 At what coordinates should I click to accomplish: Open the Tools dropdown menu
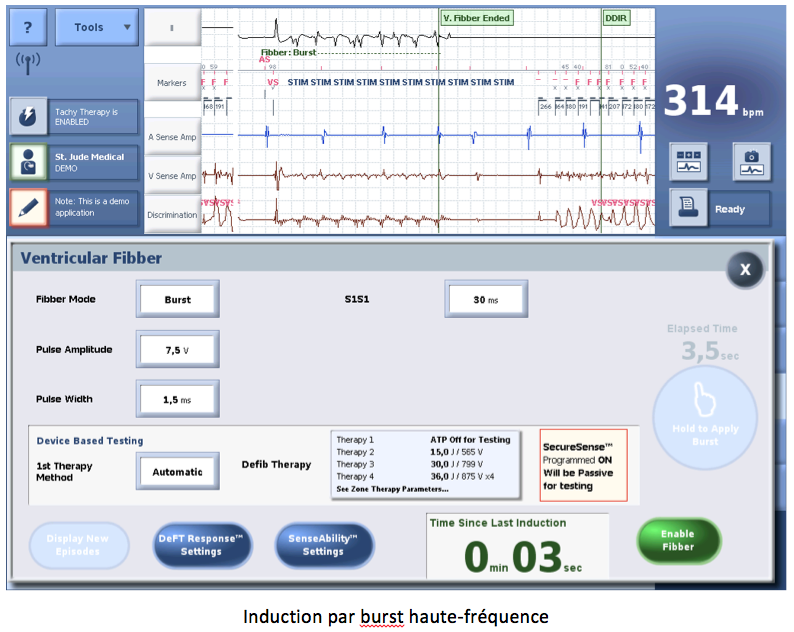(x=97, y=27)
